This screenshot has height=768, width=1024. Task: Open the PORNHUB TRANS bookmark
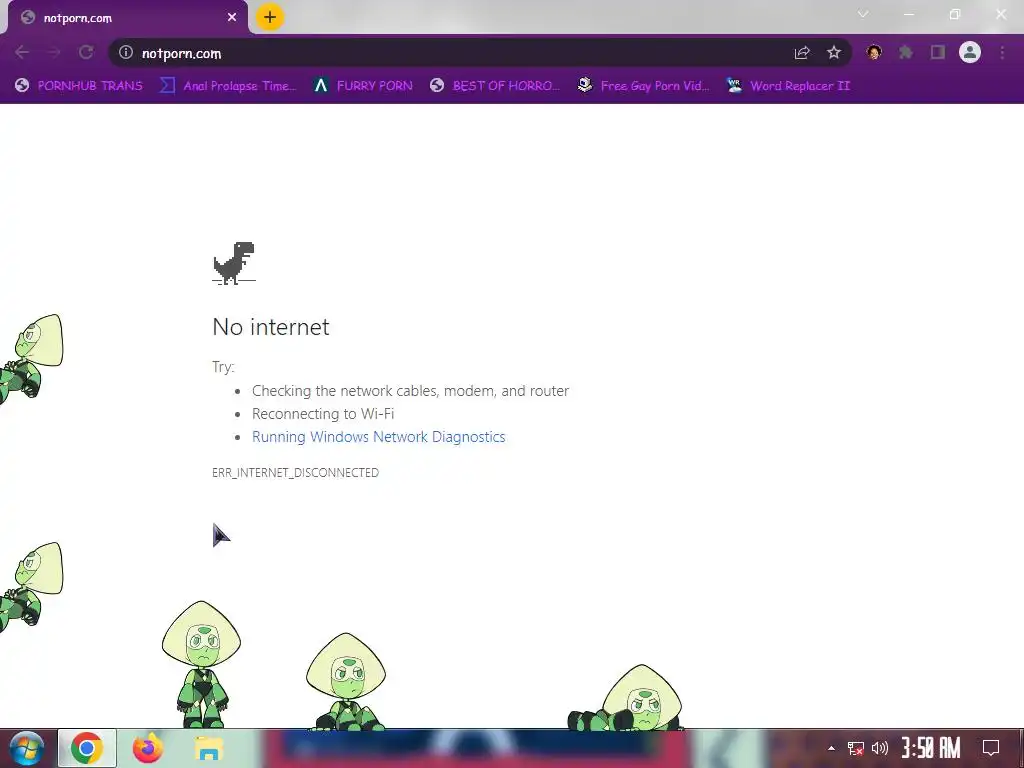[79, 86]
